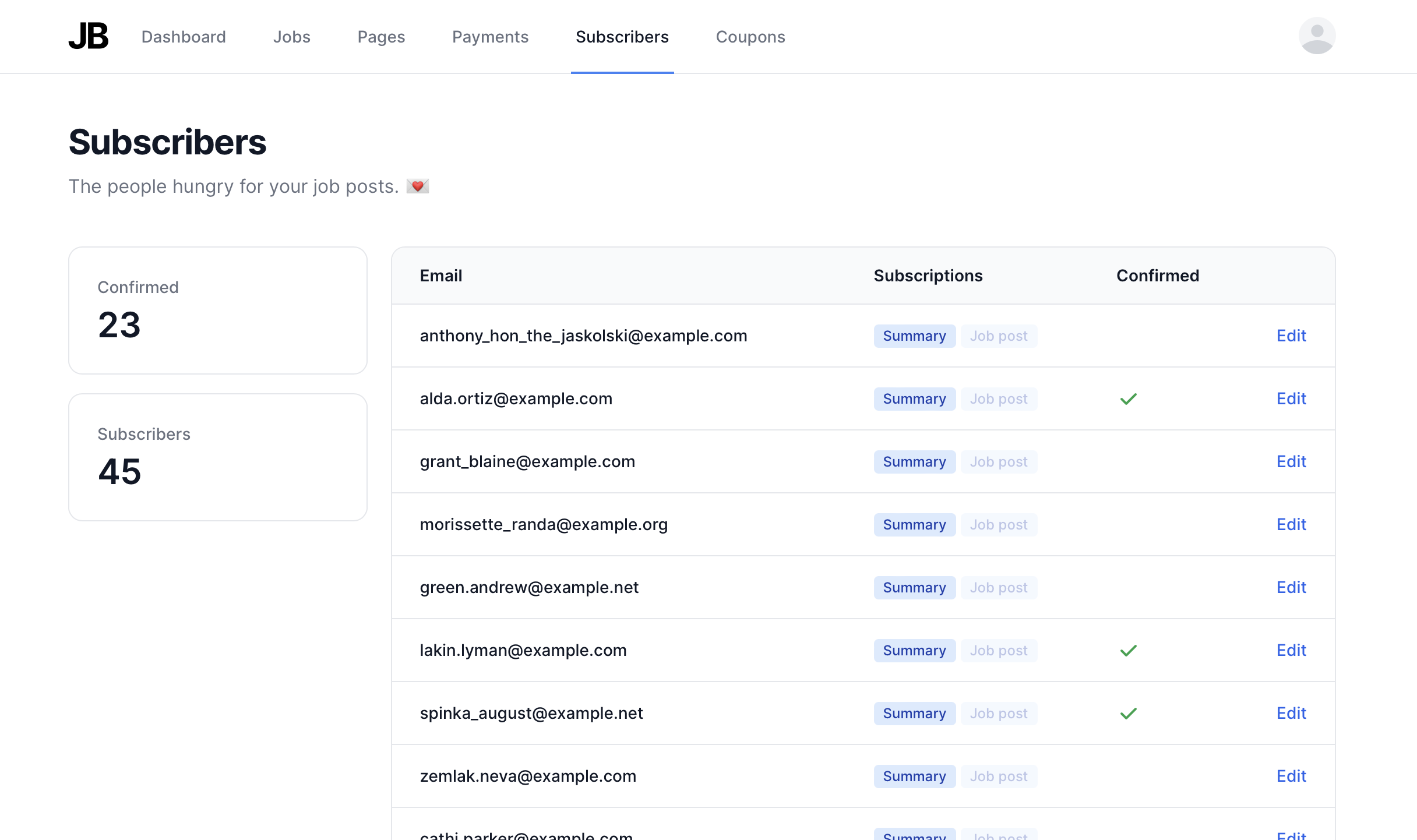The height and width of the screenshot is (840, 1417).
Task: Edit the morissette_randa subscriber entry
Action: 1291,524
